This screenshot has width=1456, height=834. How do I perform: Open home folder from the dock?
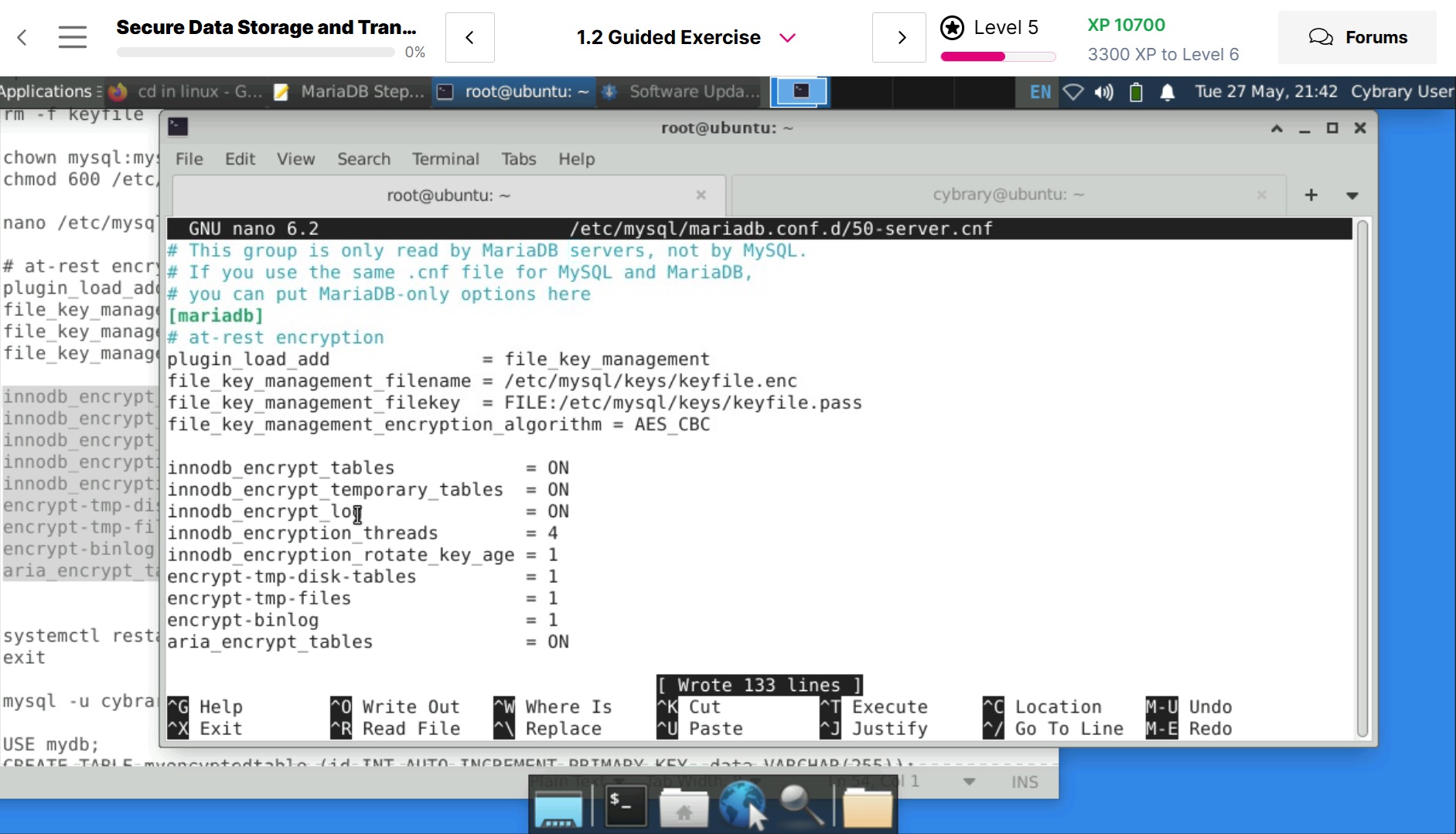click(x=684, y=808)
